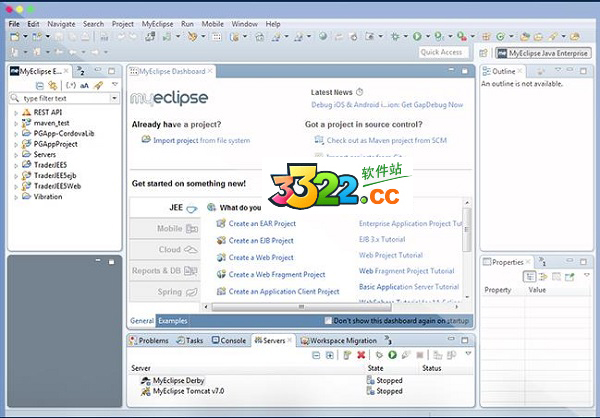Click the Latest News refresh clock icon
This screenshot has width=600, height=418.
(359, 92)
